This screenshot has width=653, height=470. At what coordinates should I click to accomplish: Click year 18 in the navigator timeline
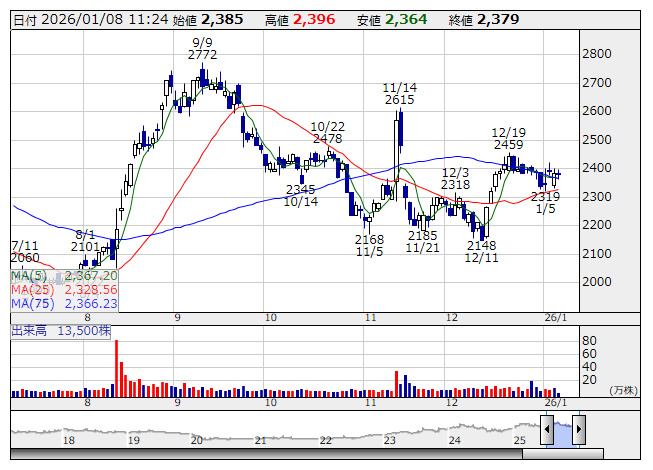[69, 440]
